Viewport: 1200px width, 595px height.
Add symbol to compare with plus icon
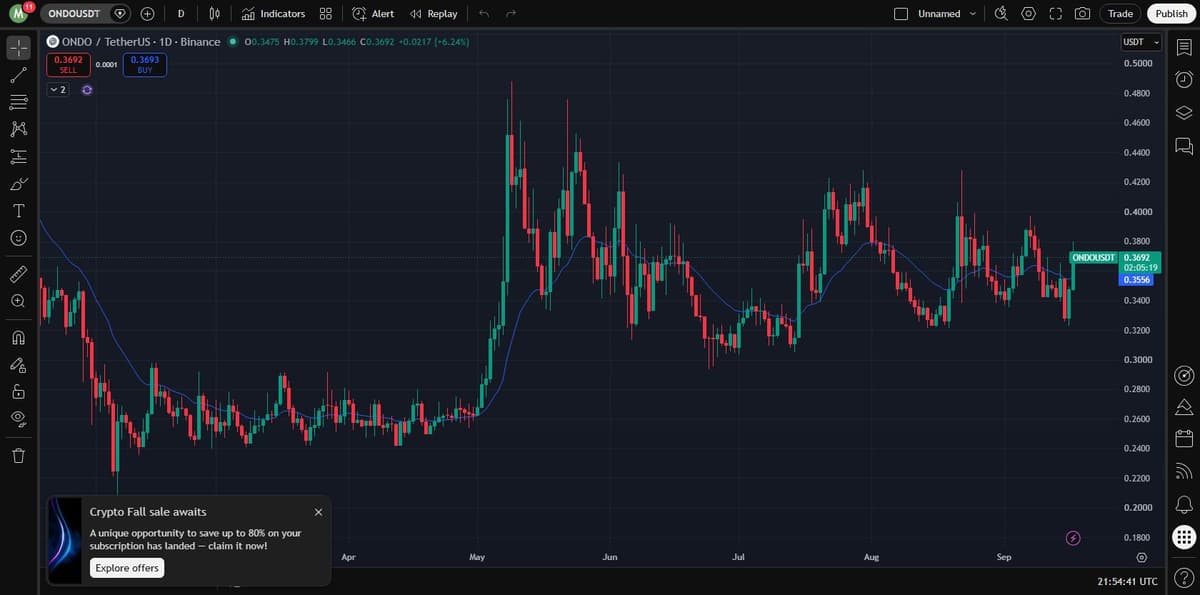point(147,14)
